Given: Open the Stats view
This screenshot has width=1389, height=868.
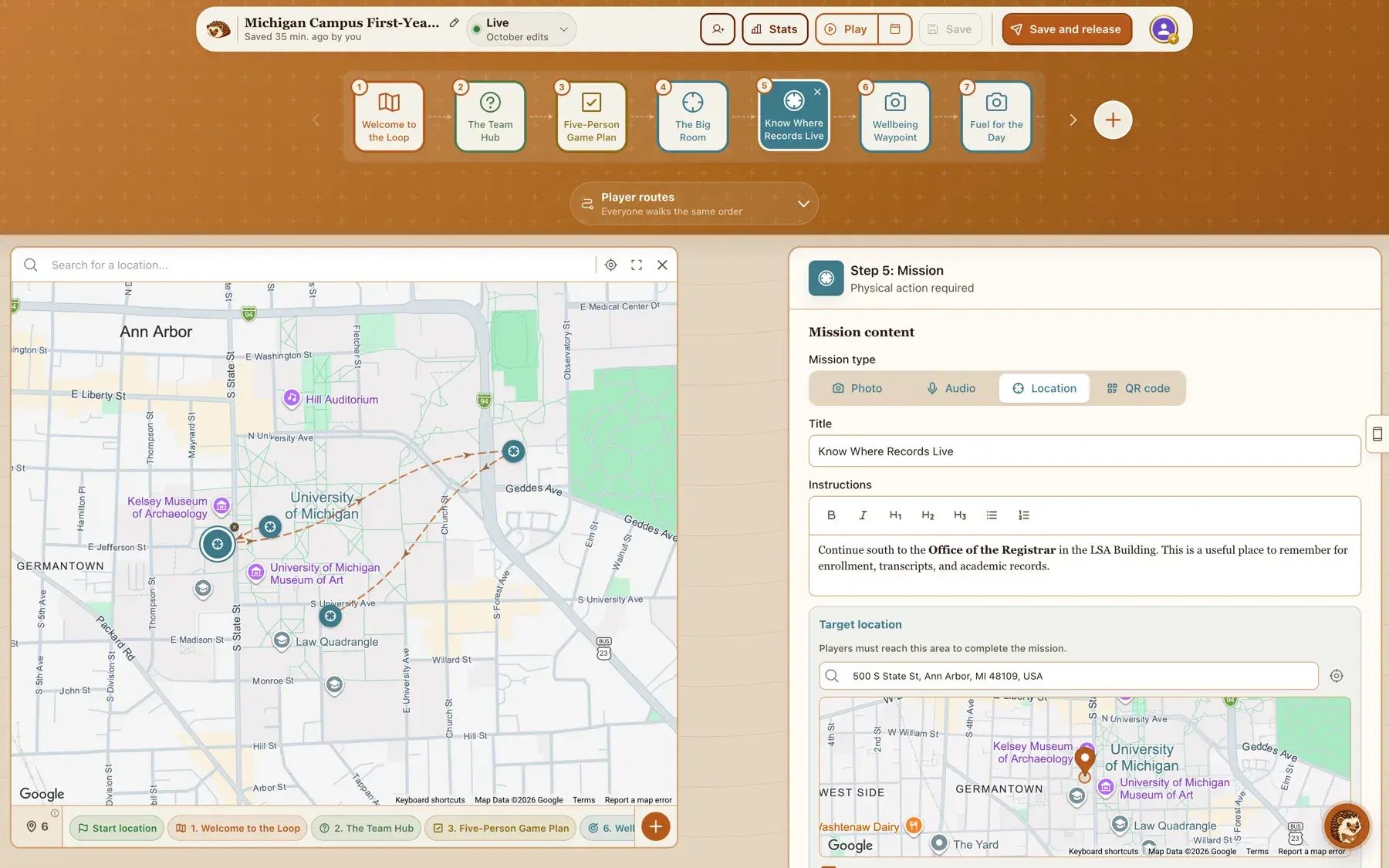Looking at the screenshot, I should [775, 29].
